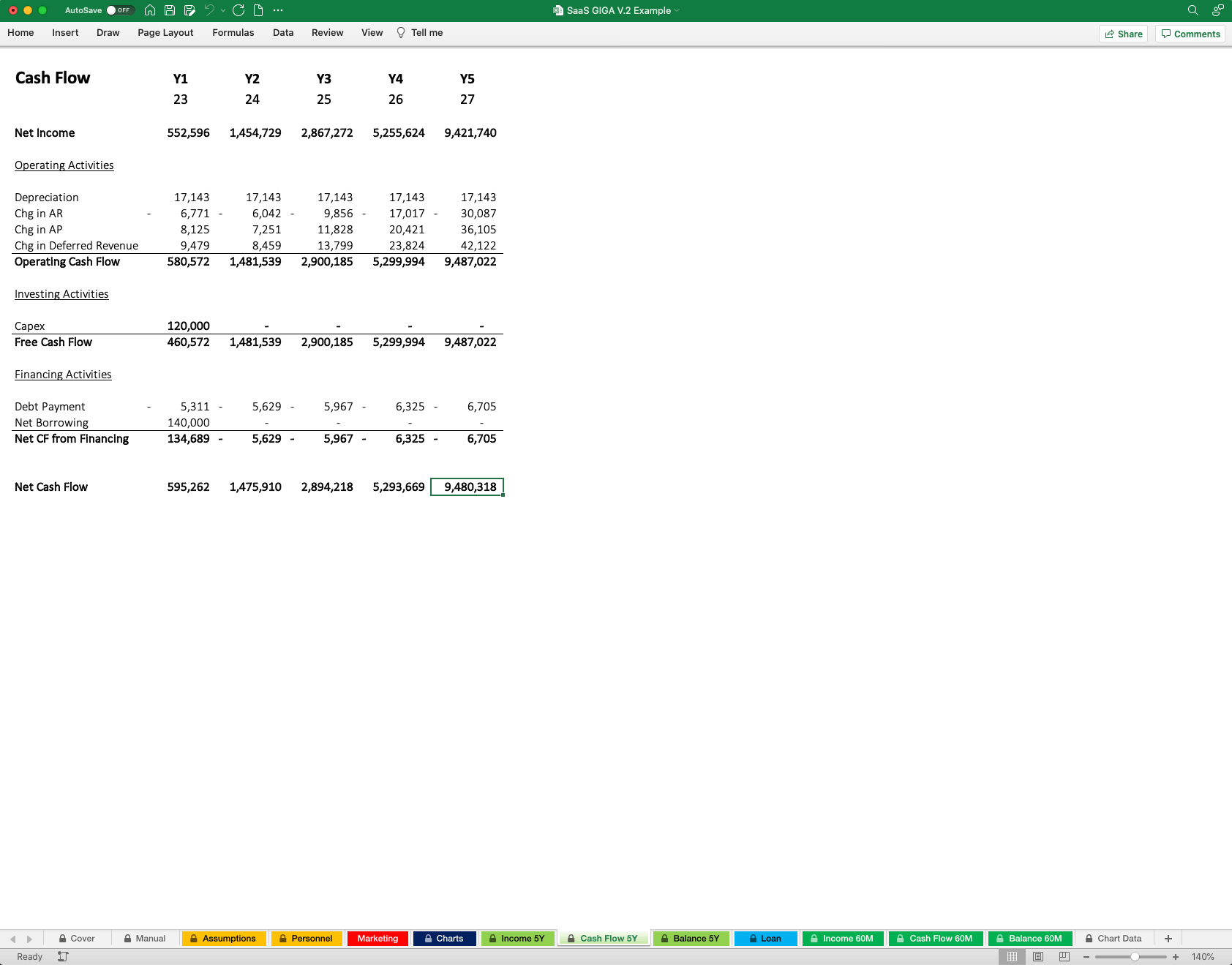Switch to the Cover sheet tab

click(77, 939)
